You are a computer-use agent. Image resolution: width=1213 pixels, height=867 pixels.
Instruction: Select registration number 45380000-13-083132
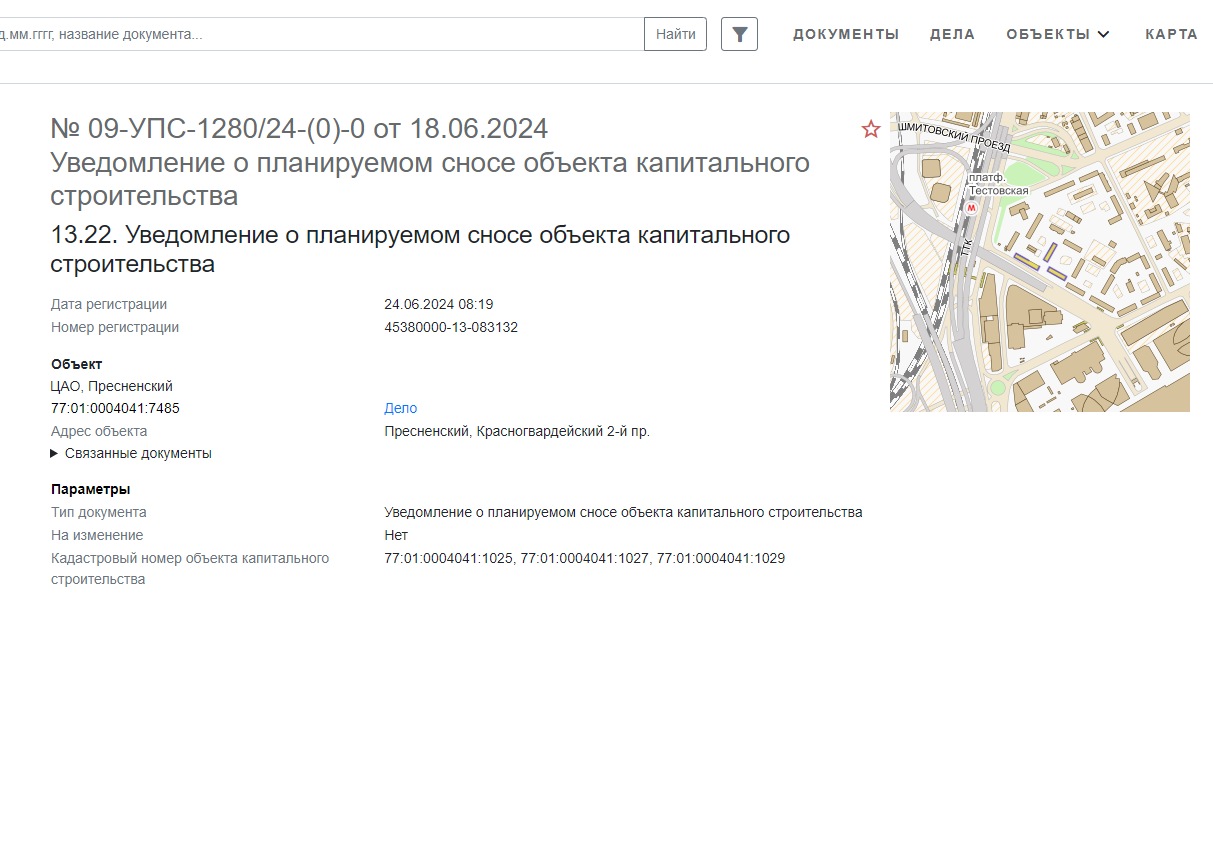pyautogui.click(x=451, y=327)
